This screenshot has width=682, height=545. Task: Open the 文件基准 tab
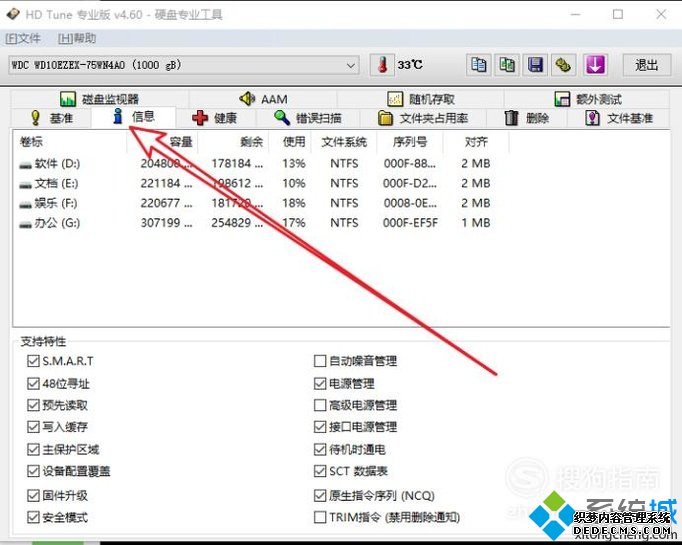[x=618, y=118]
